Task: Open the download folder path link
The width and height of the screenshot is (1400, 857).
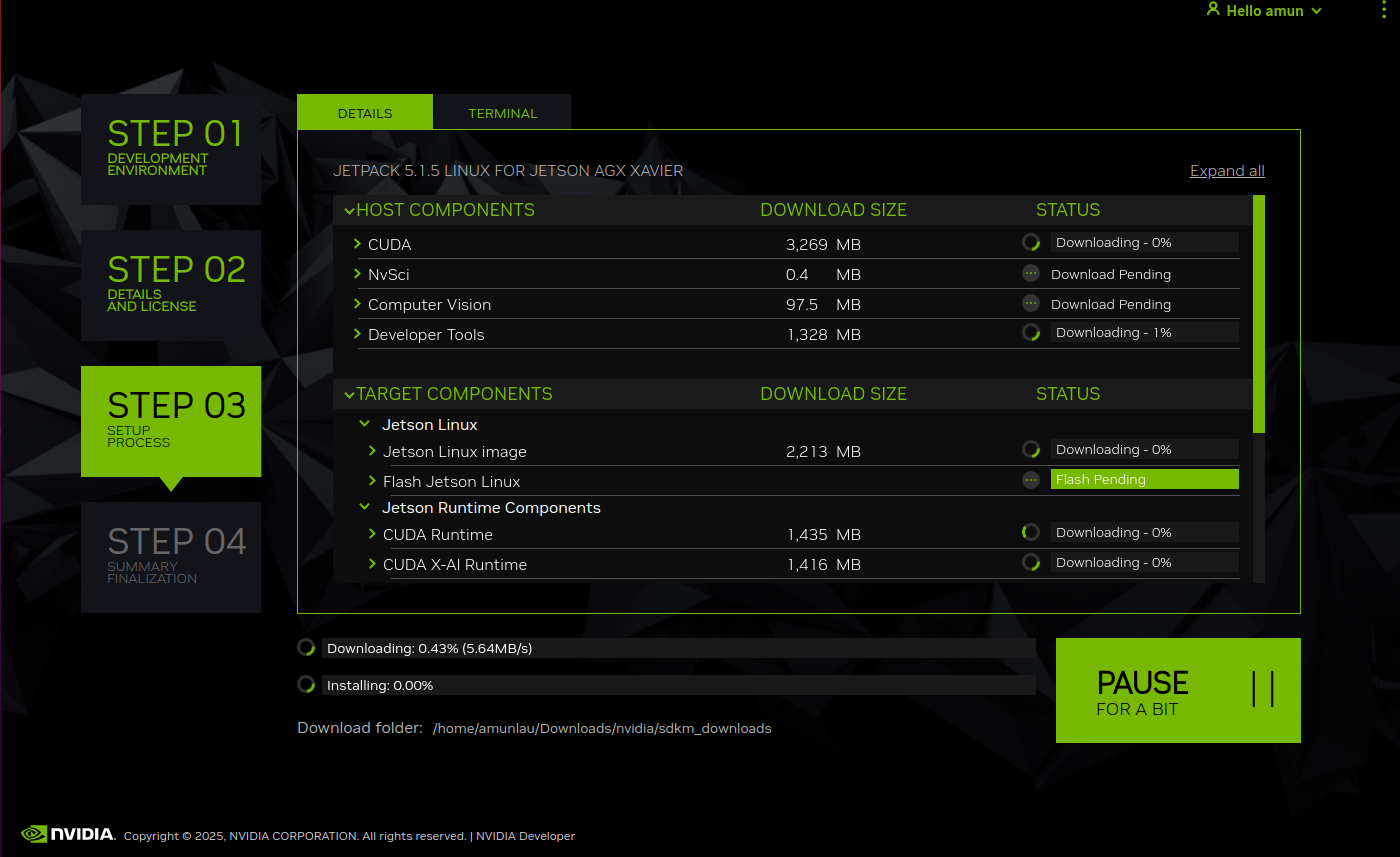Action: pyautogui.click(x=602, y=728)
